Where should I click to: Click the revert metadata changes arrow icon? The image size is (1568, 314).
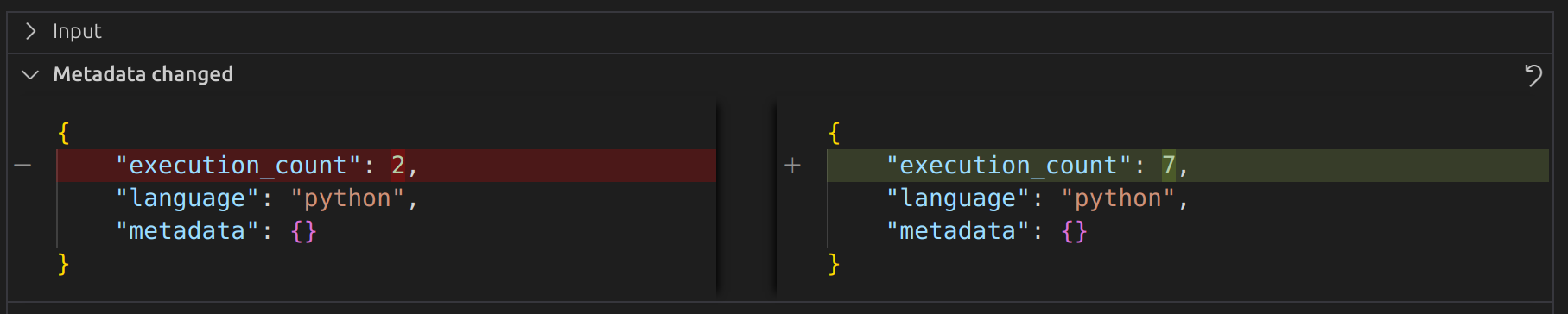click(1533, 75)
